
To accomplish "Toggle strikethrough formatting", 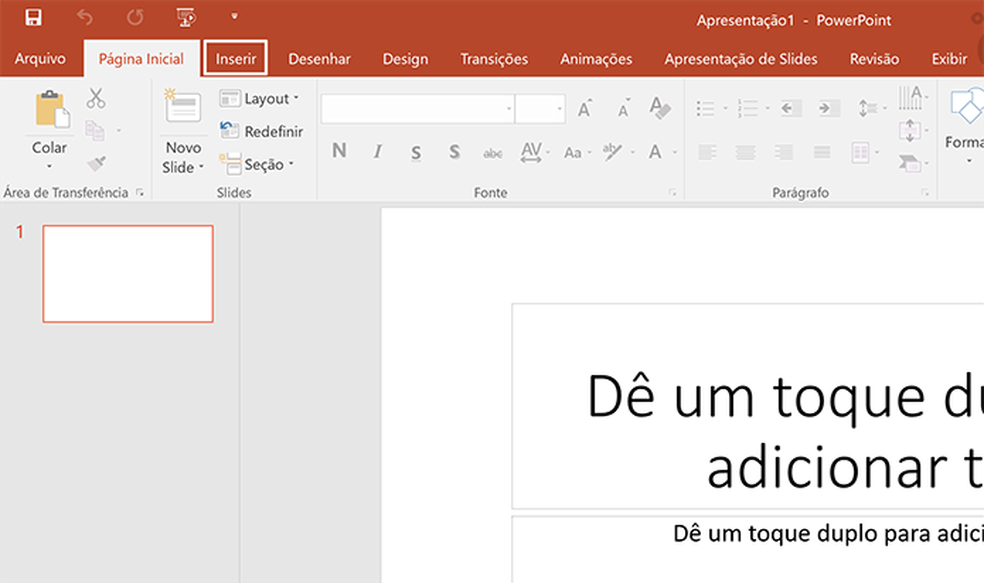I will 493,152.
